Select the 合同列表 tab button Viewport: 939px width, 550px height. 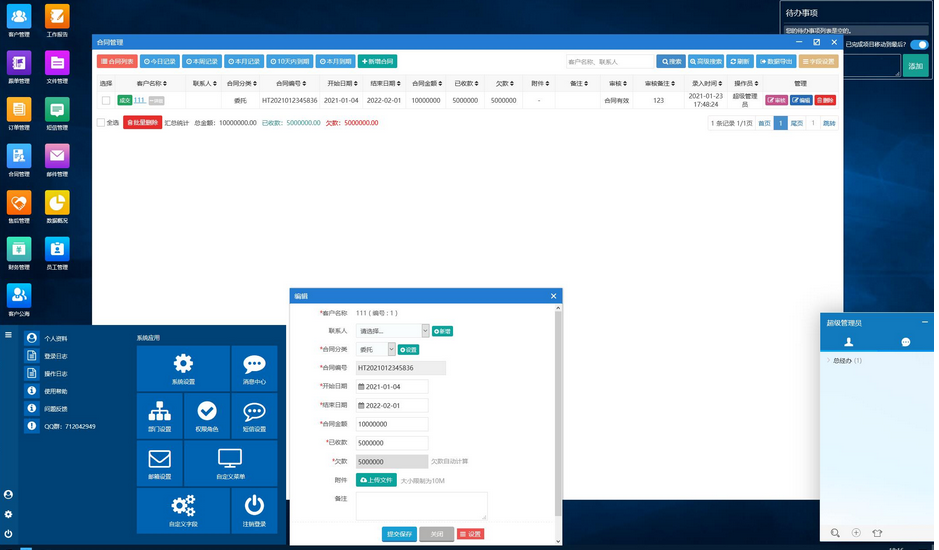pyautogui.click(x=117, y=61)
